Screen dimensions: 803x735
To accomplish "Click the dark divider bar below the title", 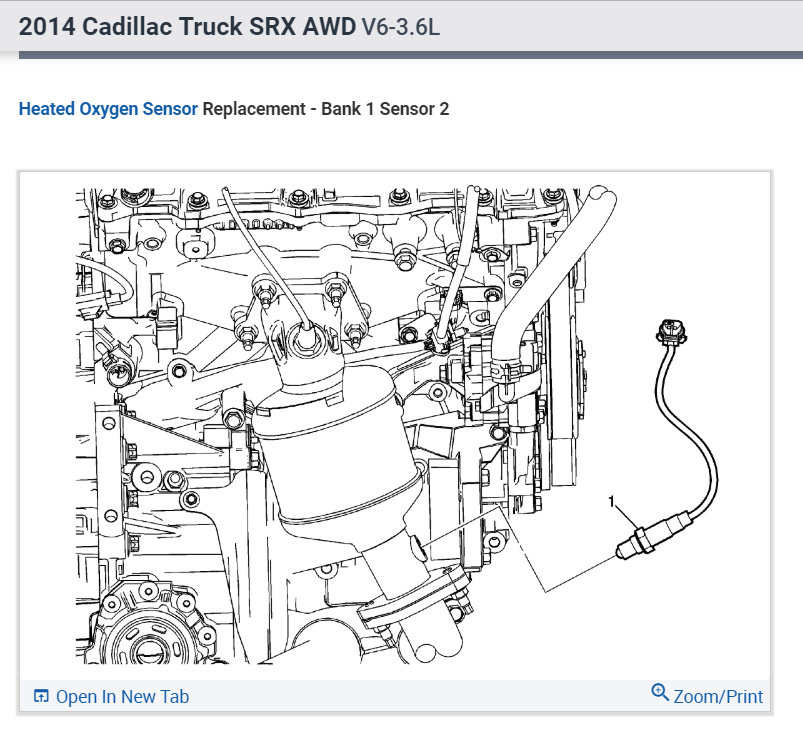I will 411,55.
